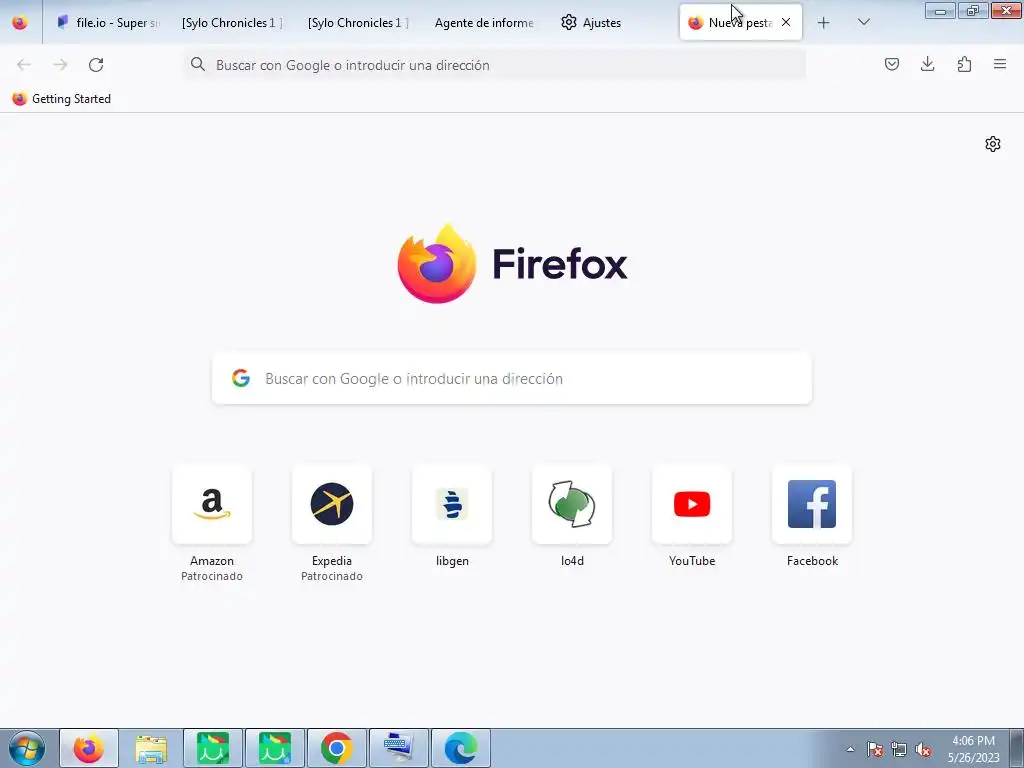This screenshot has height=768, width=1024.
Task: Open Windows Explorer from the taskbar
Action: [x=151, y=748]
